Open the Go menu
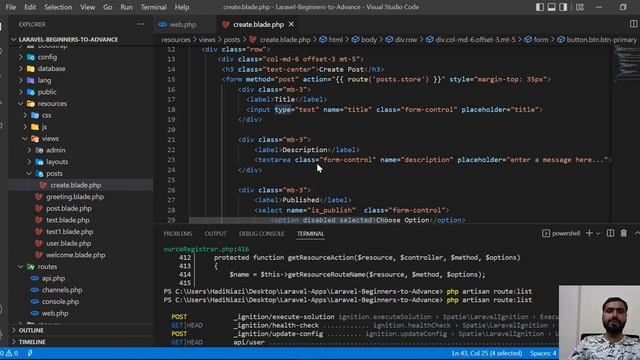This screenshot has width=640, height=360. pyautogui.click(x=107, y=7)
